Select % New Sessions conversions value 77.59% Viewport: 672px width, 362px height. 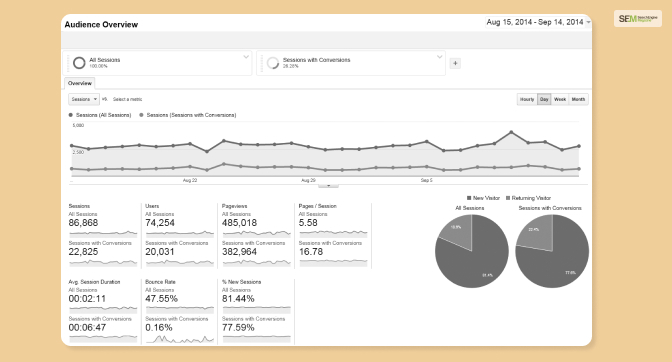coord(238,327)
